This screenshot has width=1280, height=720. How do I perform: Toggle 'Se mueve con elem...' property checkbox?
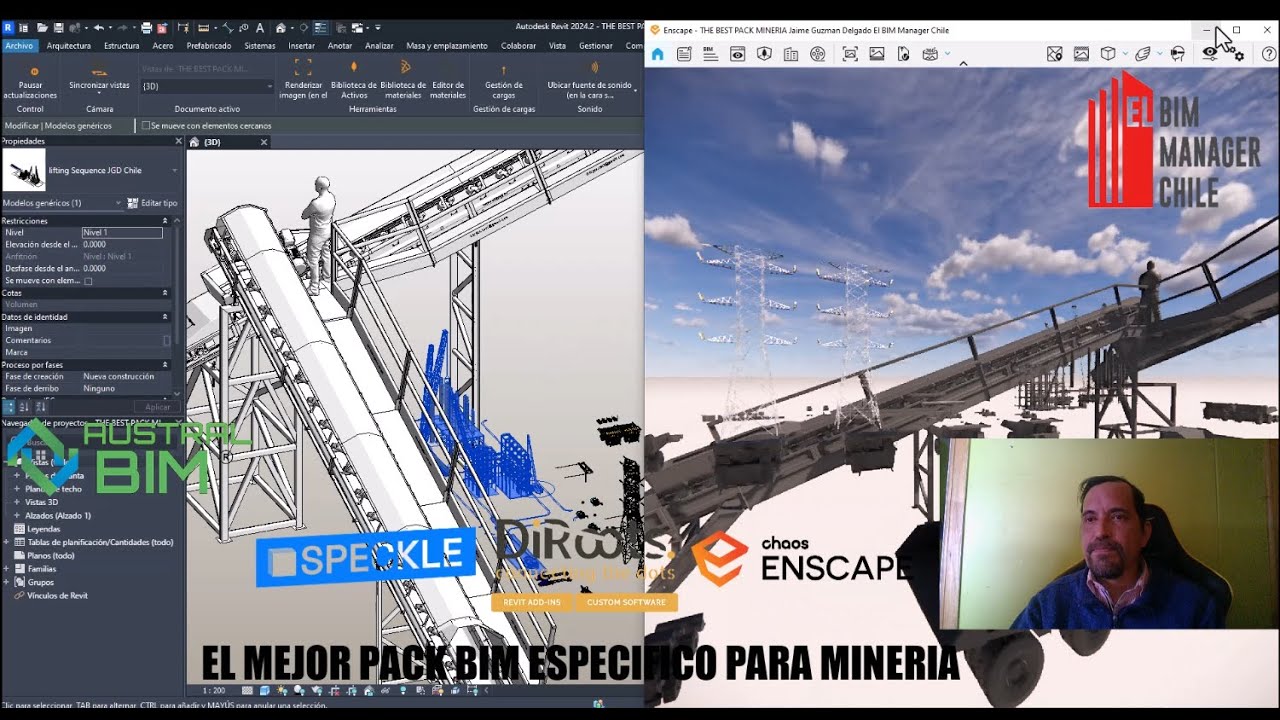(x=88, y=281)
